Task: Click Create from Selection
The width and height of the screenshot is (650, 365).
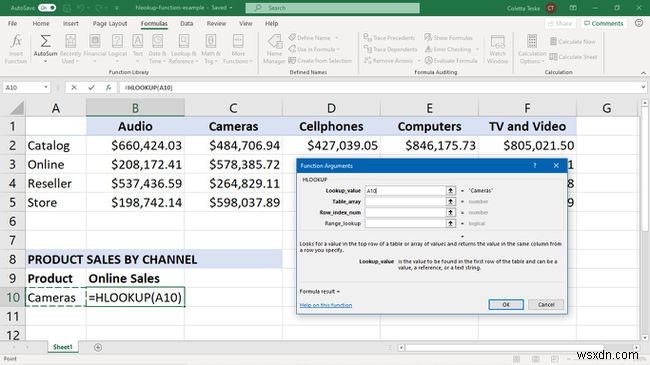Action: [x=320, y=61]
